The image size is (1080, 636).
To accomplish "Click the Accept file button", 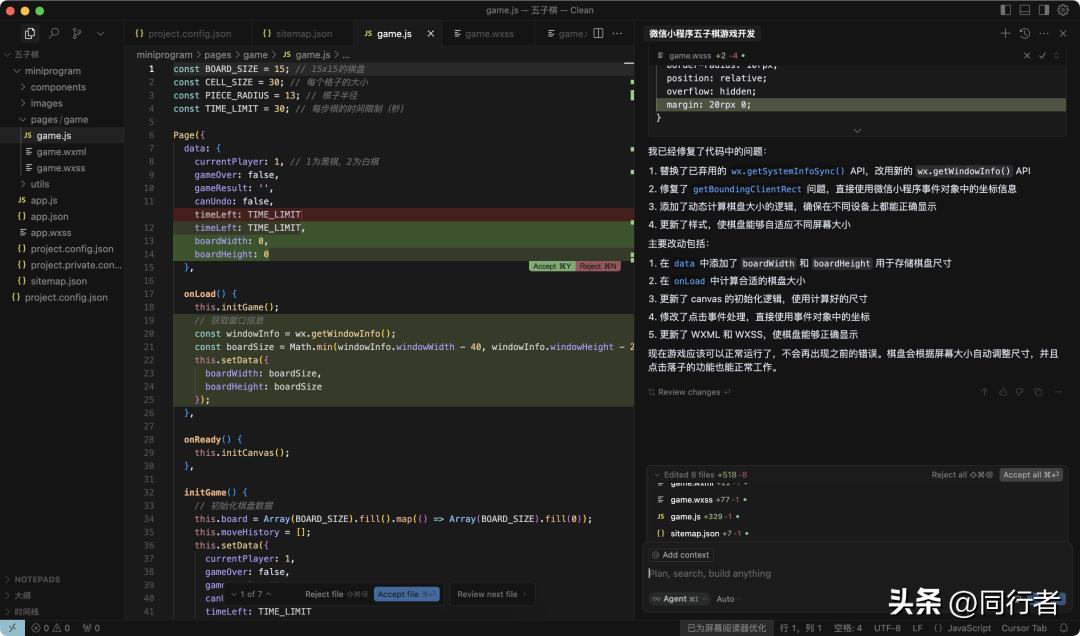I will [406, 594].
